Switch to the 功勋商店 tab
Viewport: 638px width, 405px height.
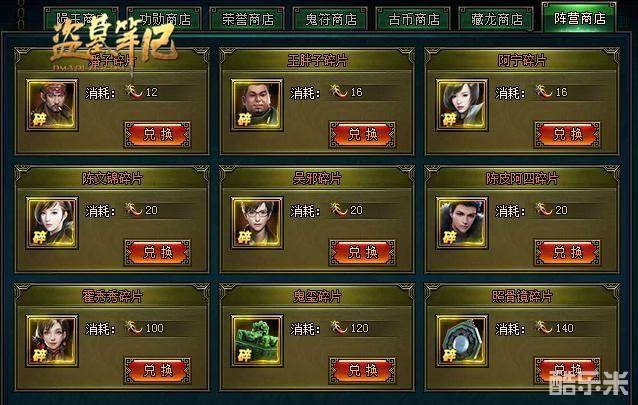pyautogui.click(x=164, y=19)
